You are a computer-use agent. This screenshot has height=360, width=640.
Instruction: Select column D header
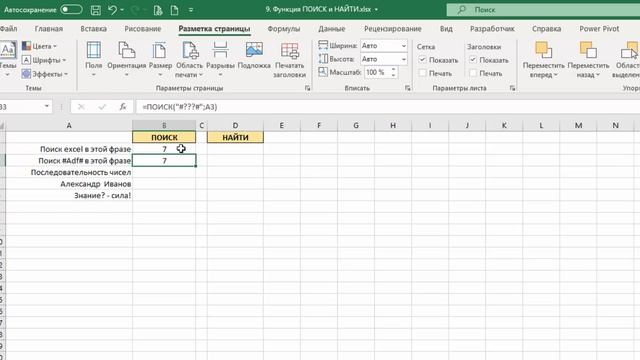[235, 125]
